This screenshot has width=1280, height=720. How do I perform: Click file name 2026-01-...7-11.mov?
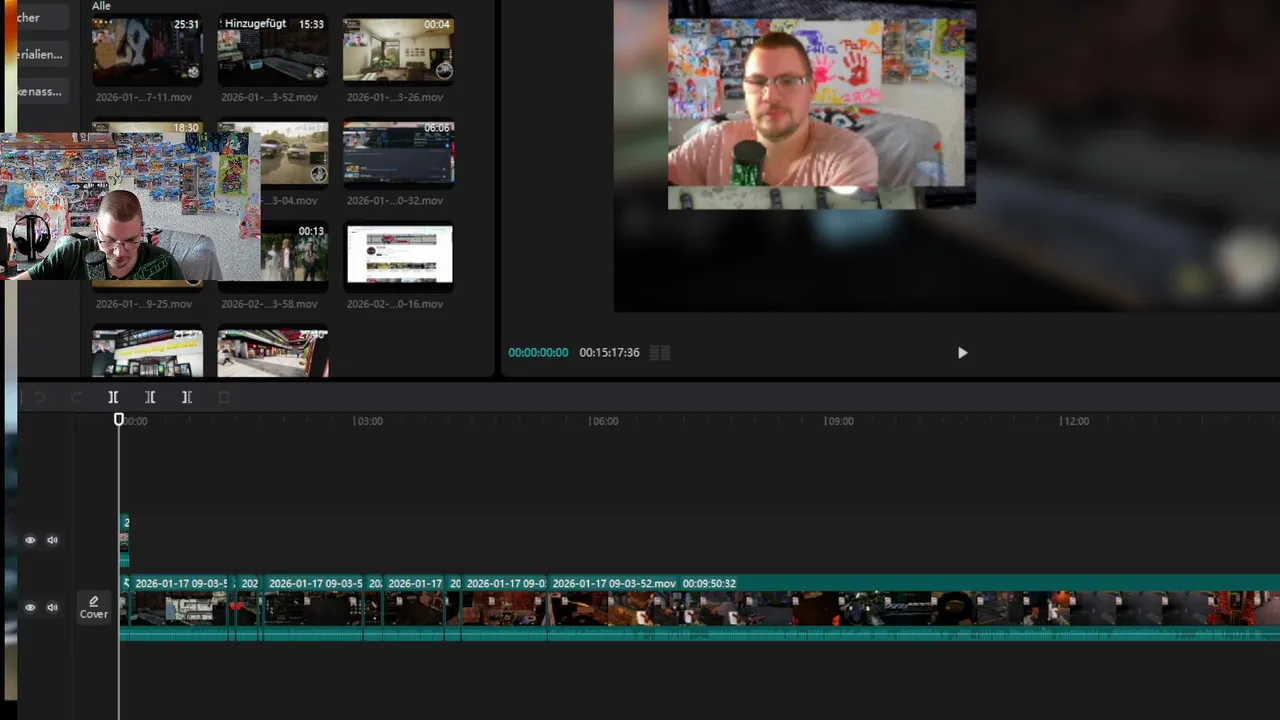pos(143,97)
